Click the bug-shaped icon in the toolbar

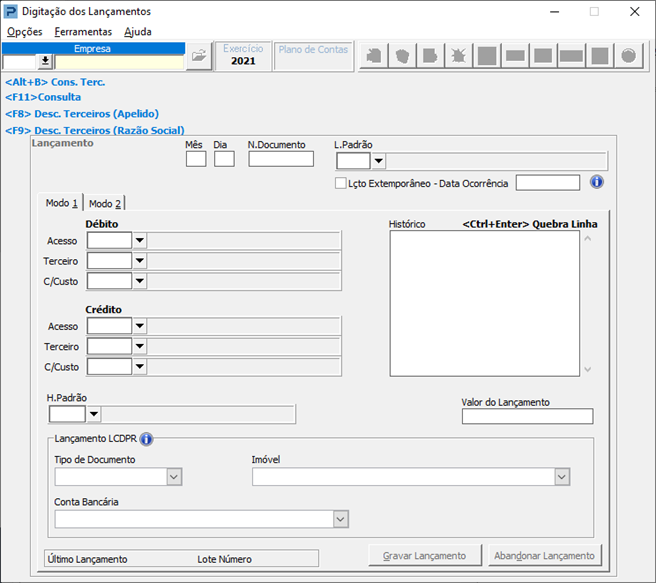(x=458, y=56)
